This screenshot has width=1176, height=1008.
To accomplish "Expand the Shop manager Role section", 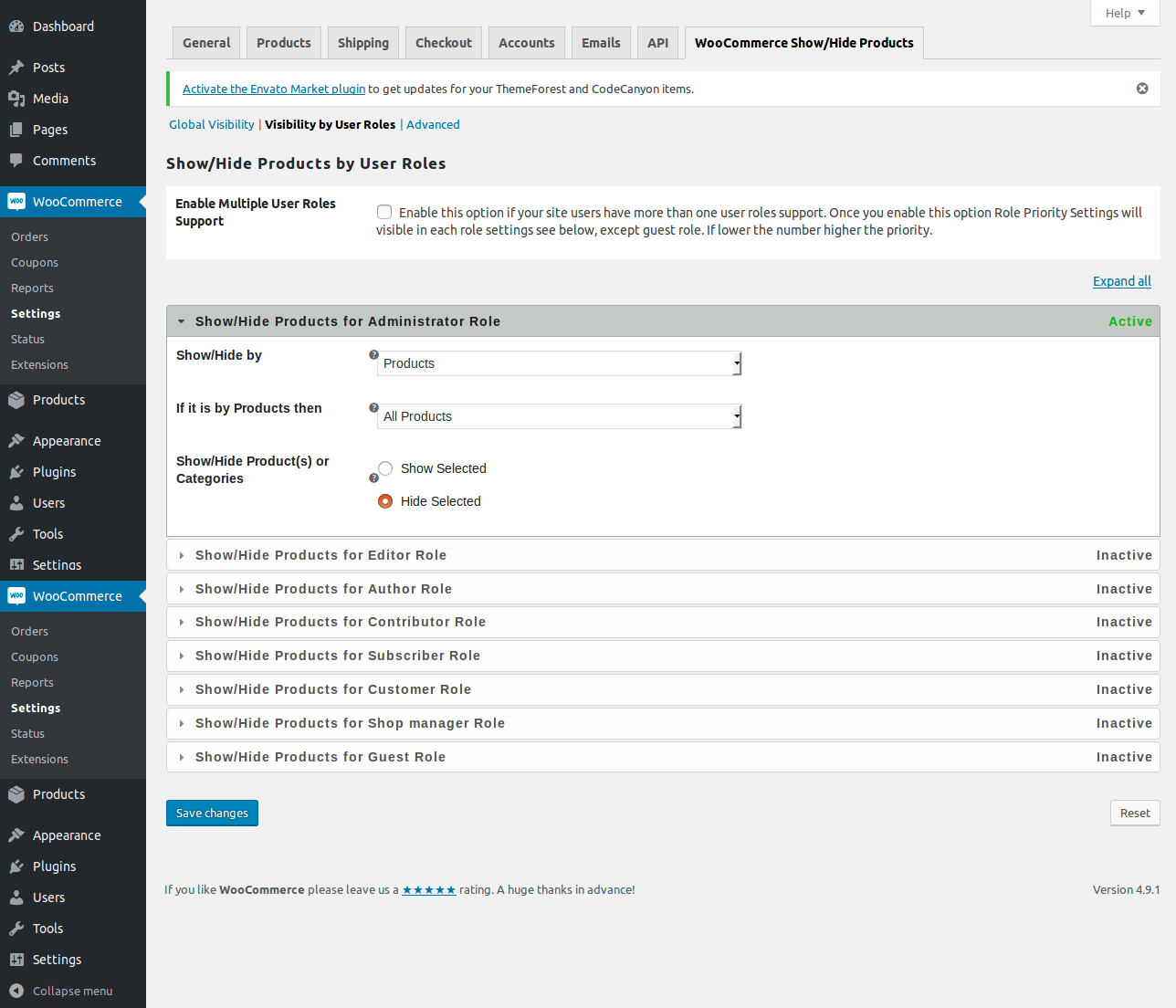I will tap(663, 723).
